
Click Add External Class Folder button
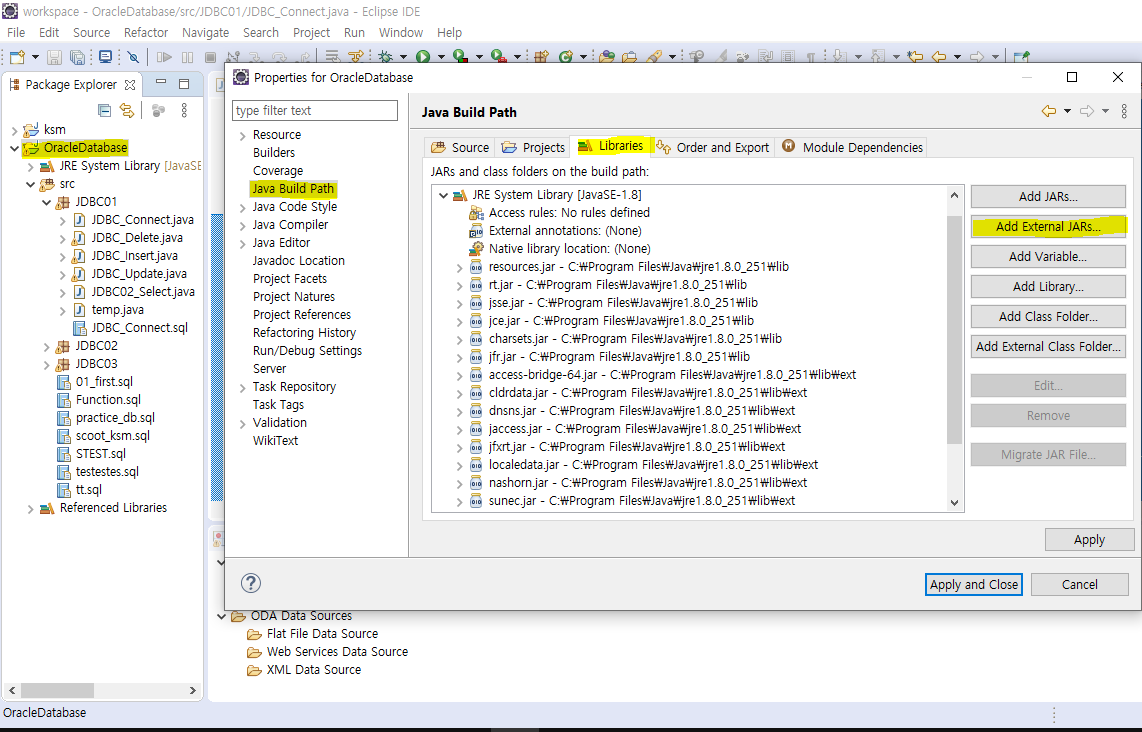coord(1048,347)
